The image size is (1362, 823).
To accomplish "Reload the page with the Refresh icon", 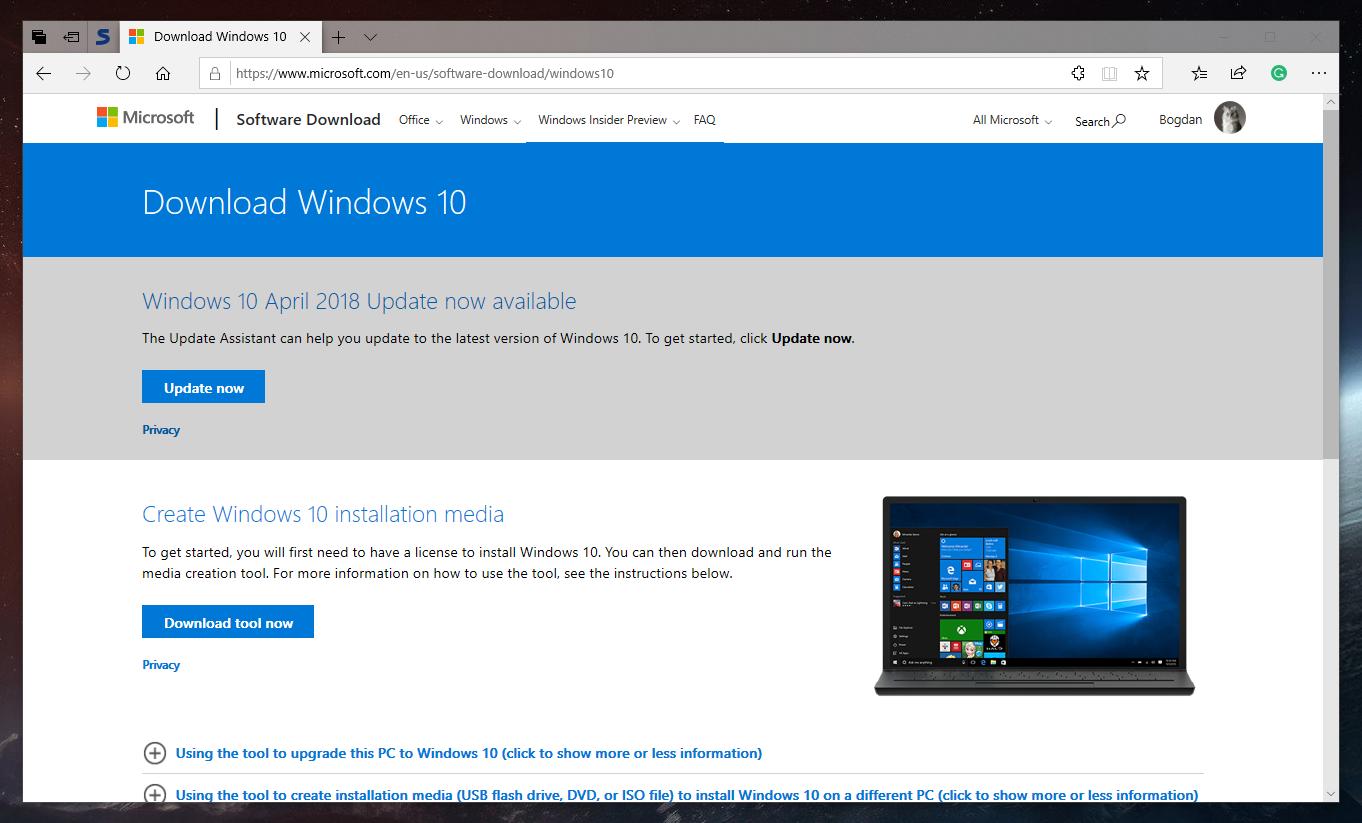I will [x=123, y=73].
